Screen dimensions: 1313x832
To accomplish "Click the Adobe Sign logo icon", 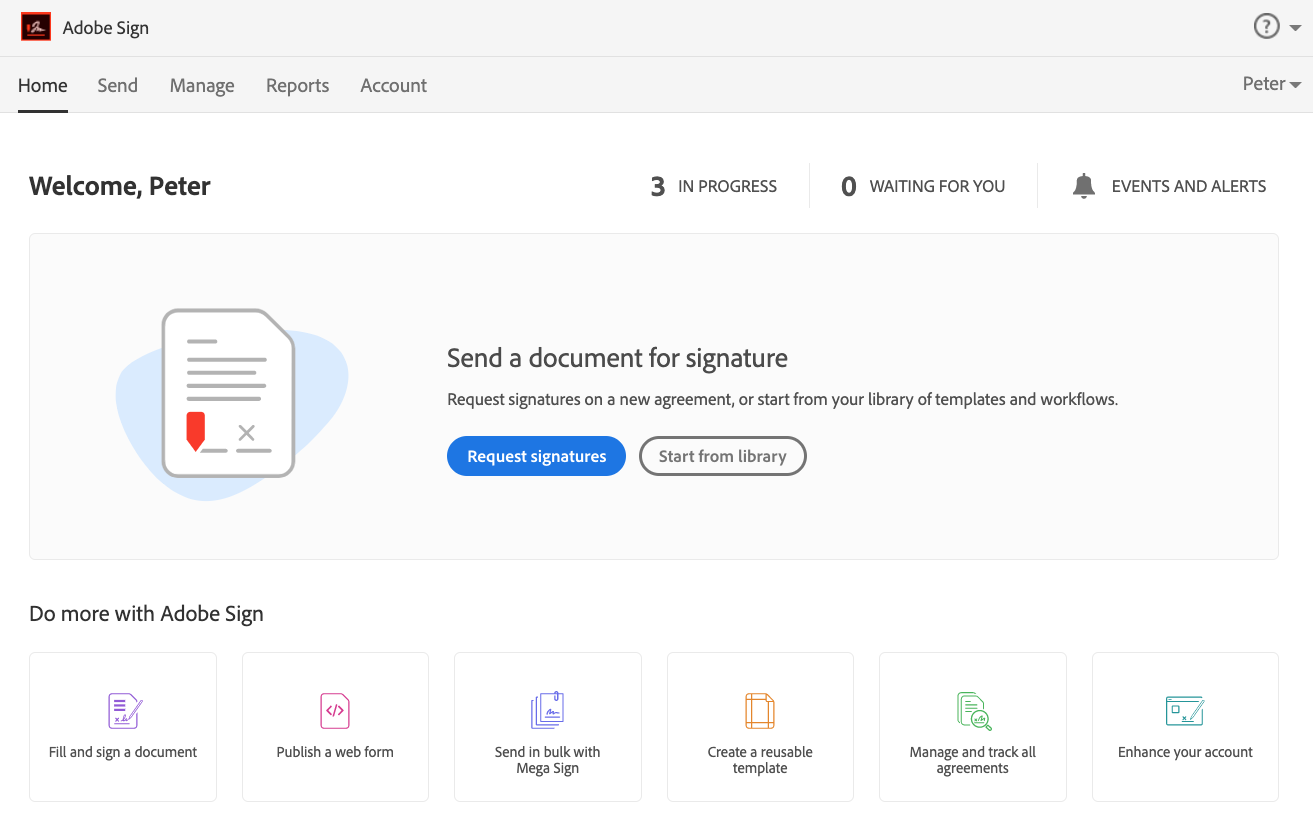I will (x=36, y=27).
